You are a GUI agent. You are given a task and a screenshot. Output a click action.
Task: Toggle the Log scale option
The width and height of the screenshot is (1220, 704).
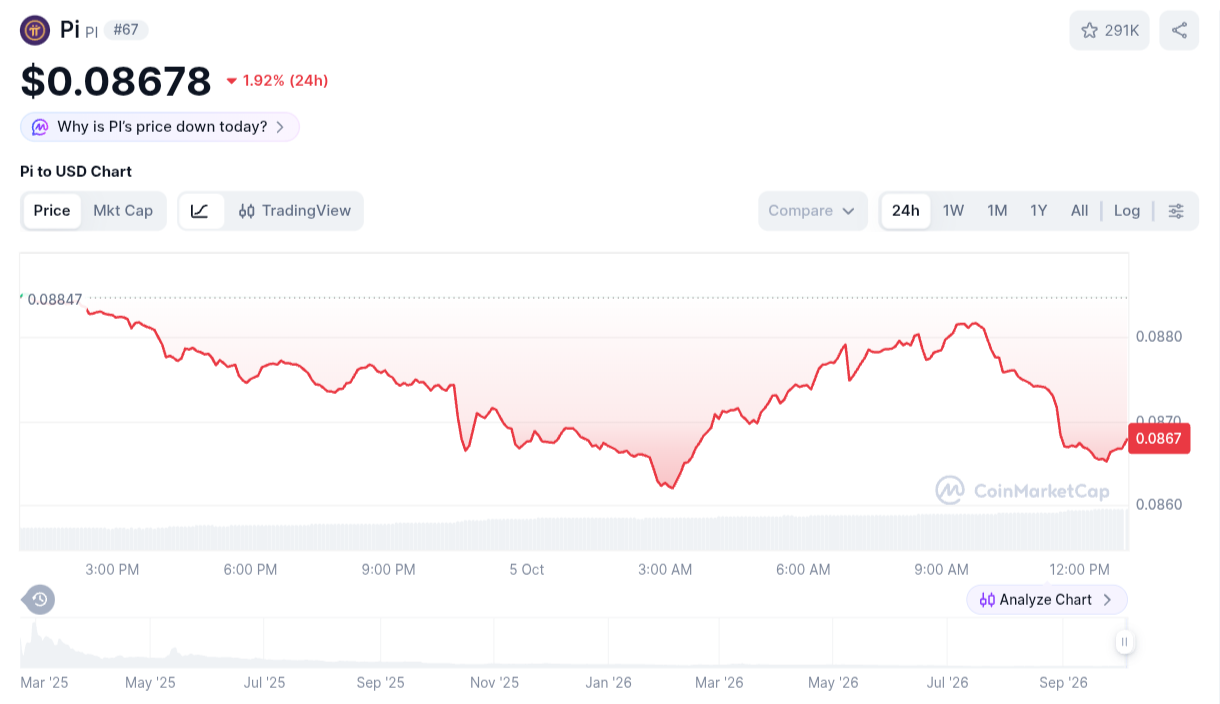coord(1127,211)
